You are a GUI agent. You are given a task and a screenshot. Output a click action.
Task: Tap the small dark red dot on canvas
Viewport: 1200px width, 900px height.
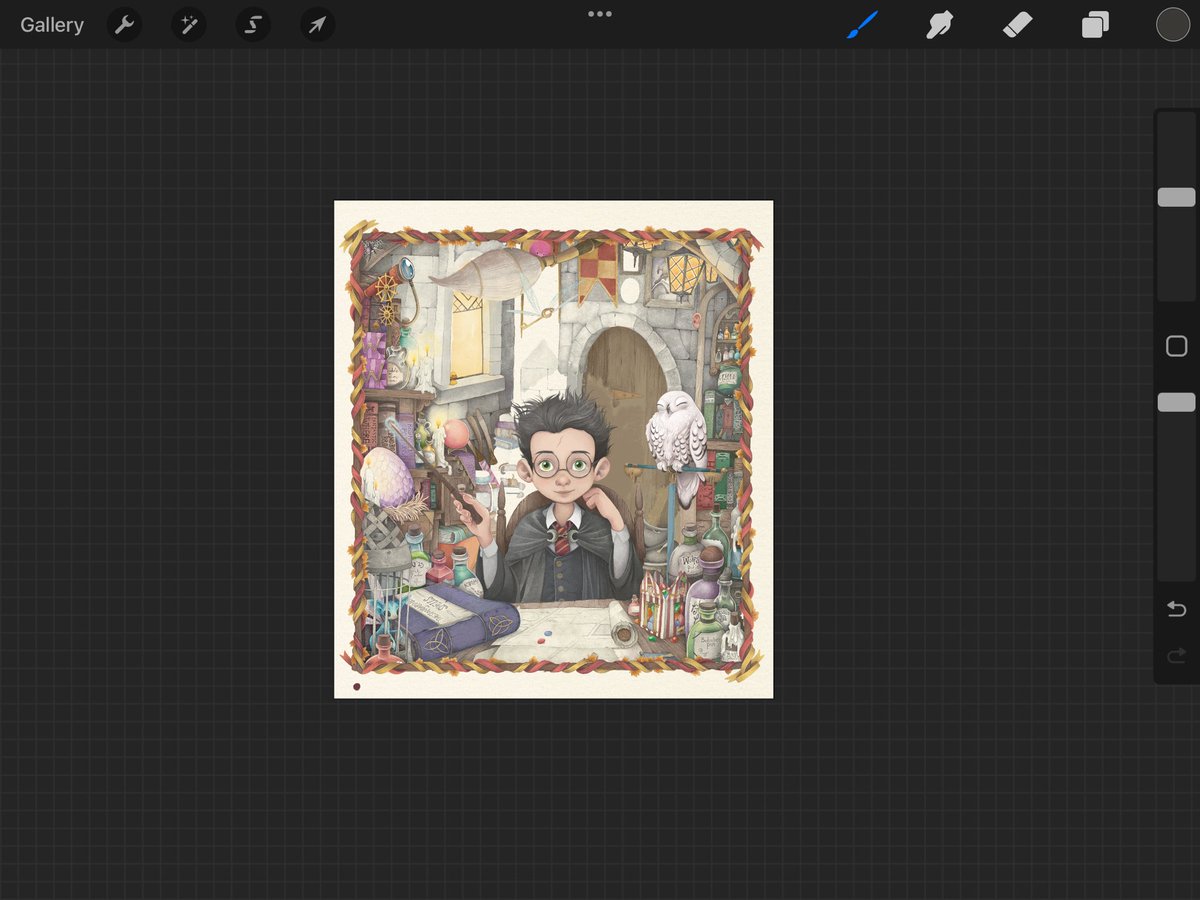click(357, 687)
